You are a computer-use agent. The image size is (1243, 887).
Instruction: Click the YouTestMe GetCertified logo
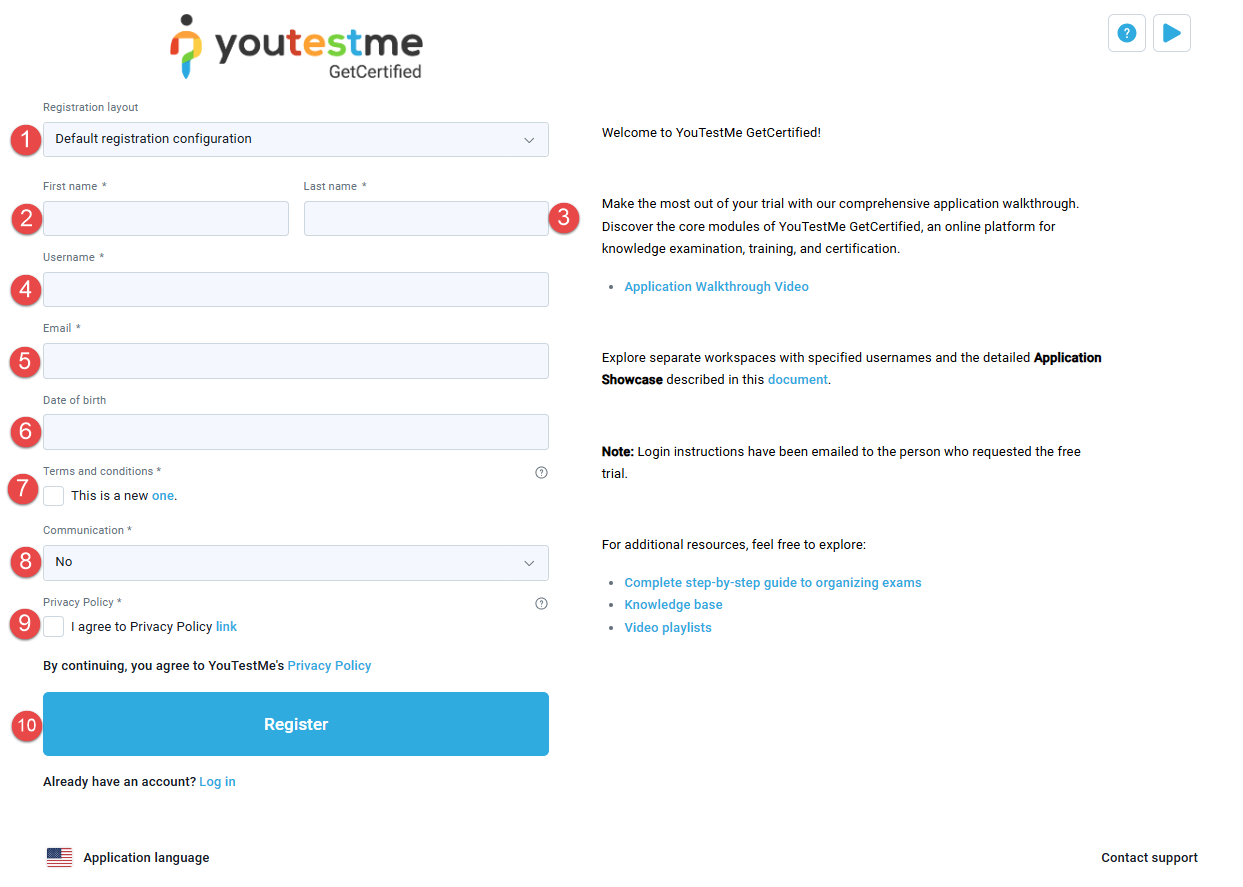[297, 47]
